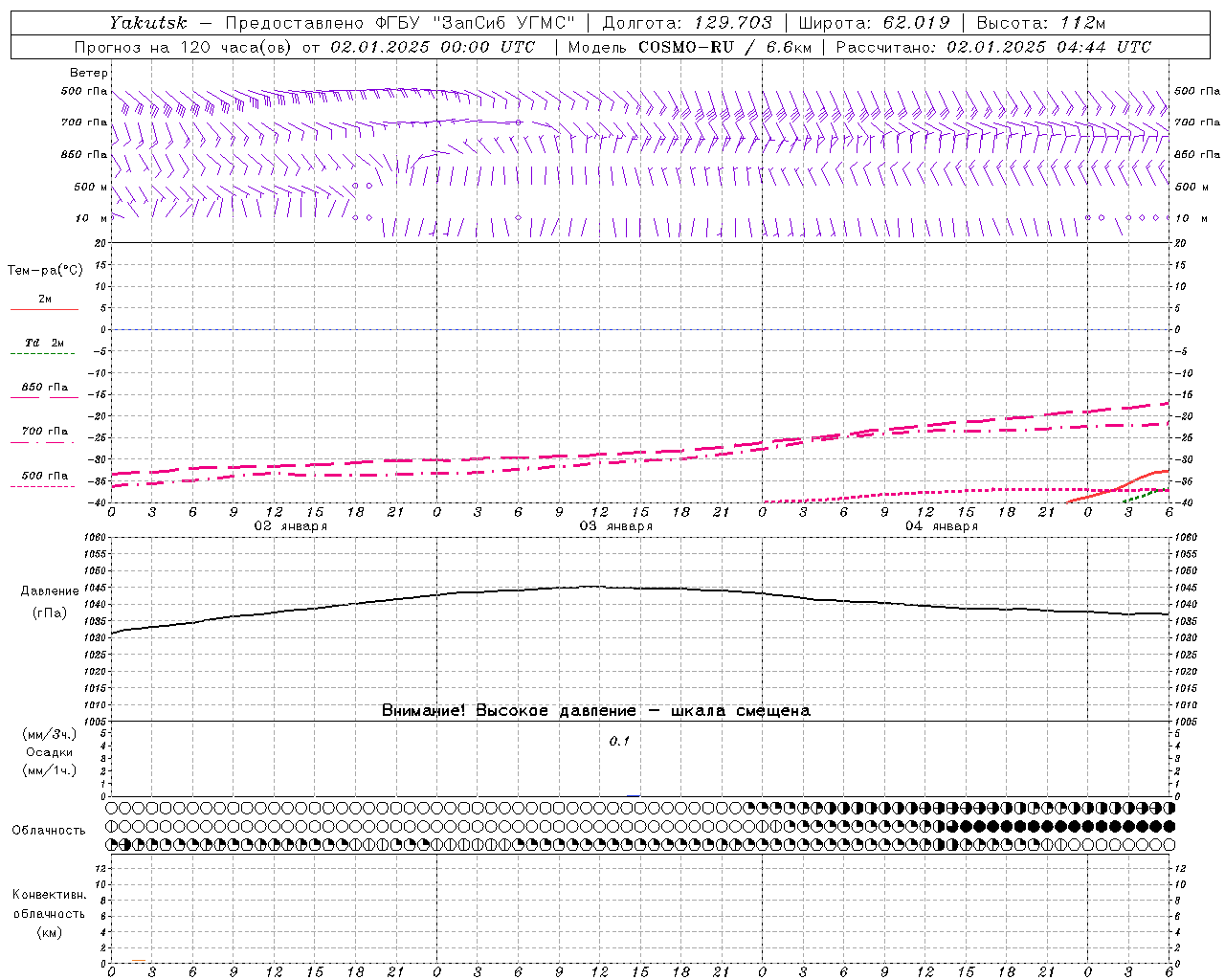Click the 500 м wind level label on left
This screenshot has width=1225, height=980.
[x=91, y=187]
